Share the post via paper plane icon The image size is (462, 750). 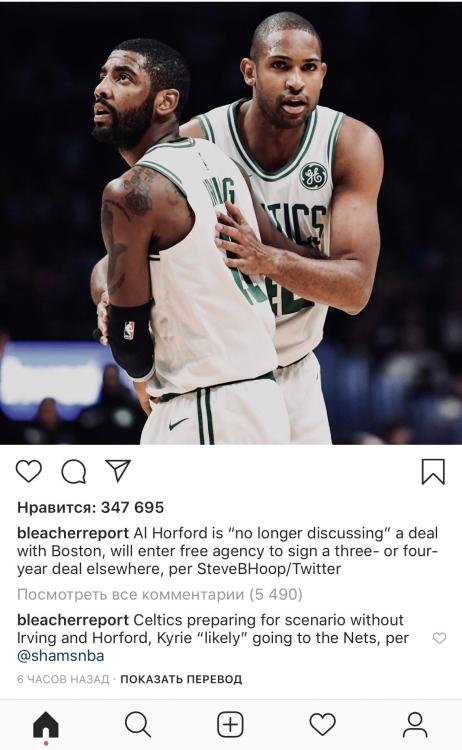118,471
